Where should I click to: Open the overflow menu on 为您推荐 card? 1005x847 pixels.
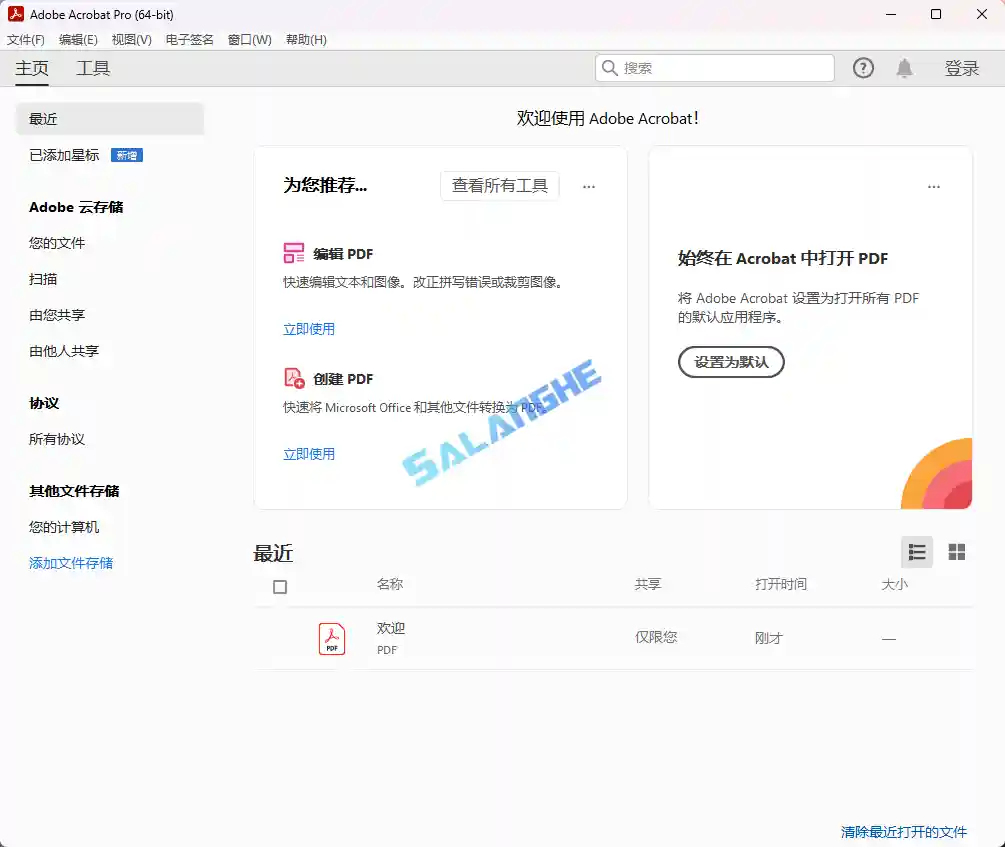588,186
